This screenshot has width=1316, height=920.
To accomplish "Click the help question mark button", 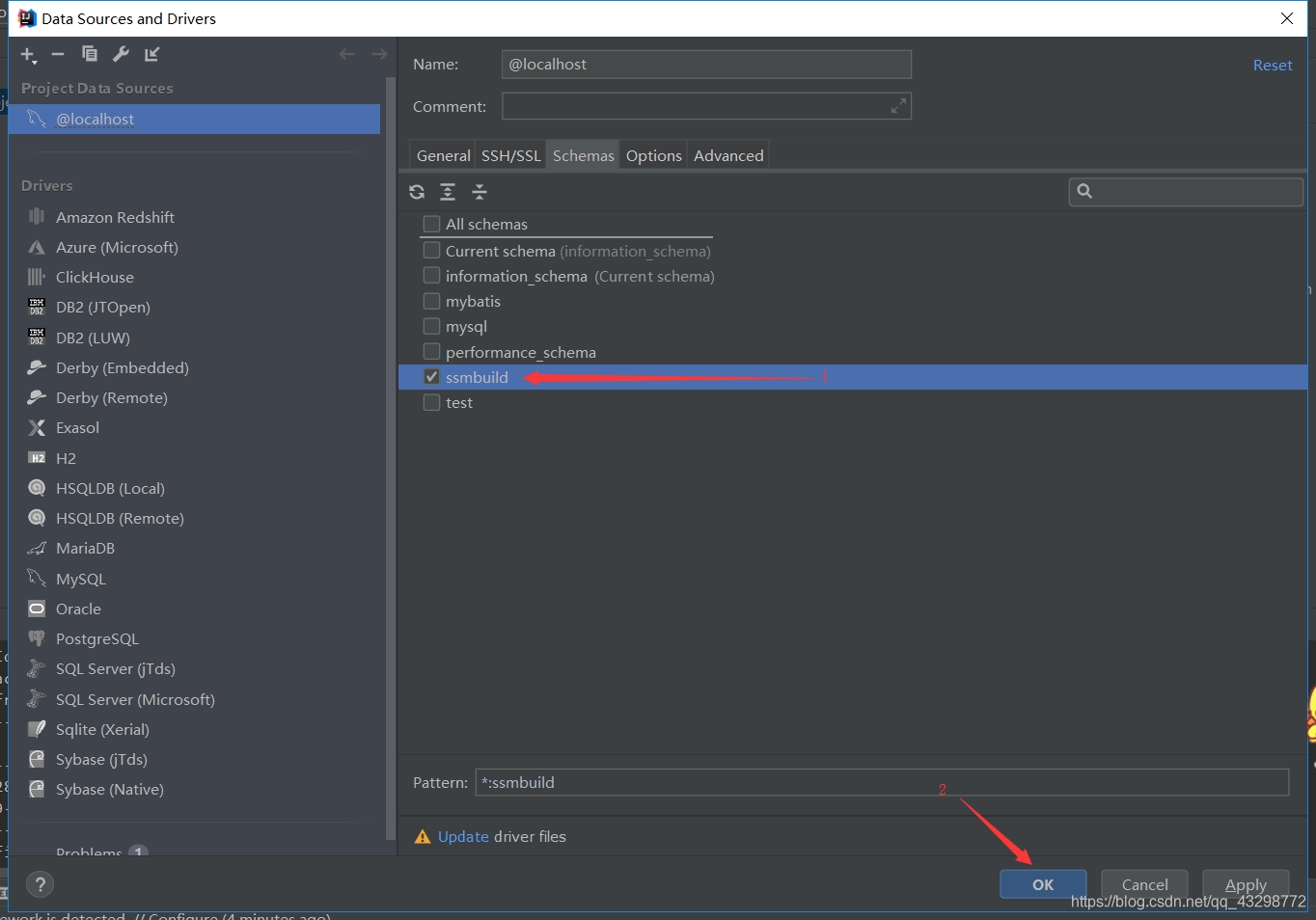I will [40, 884].
